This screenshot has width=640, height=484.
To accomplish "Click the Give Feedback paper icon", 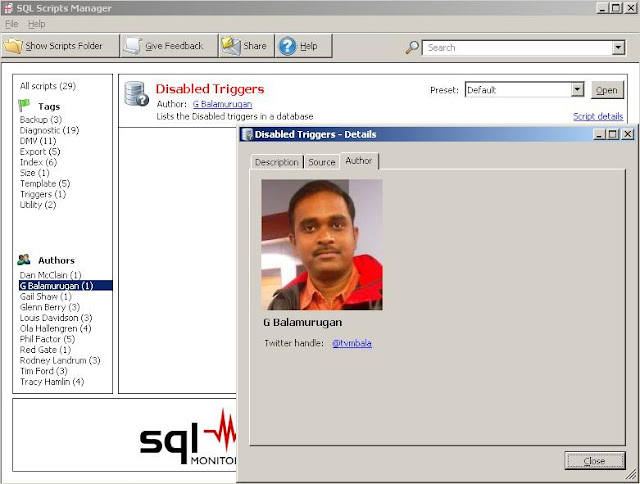I will (133, 46).
